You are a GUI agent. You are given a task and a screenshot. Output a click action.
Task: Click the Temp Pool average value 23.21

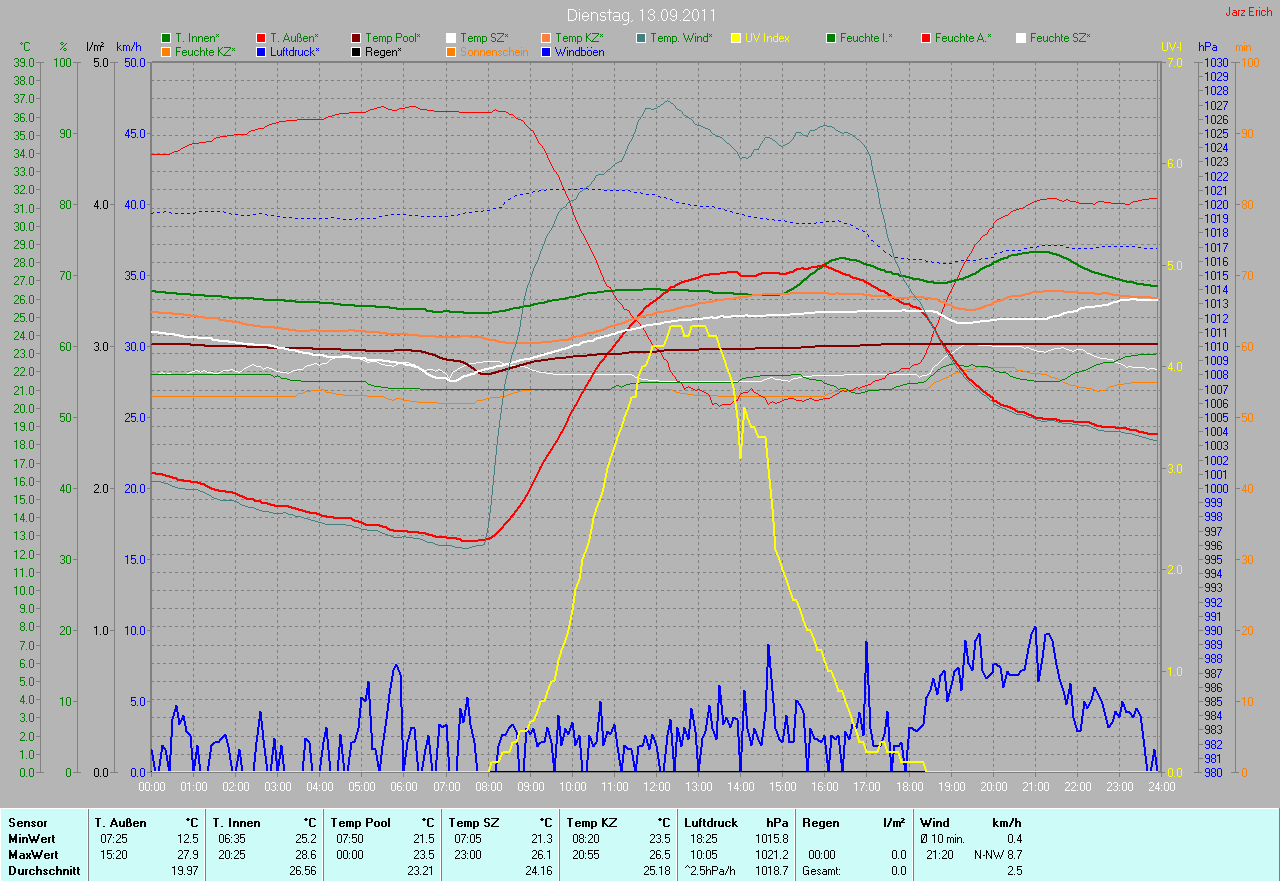point(421,871)
